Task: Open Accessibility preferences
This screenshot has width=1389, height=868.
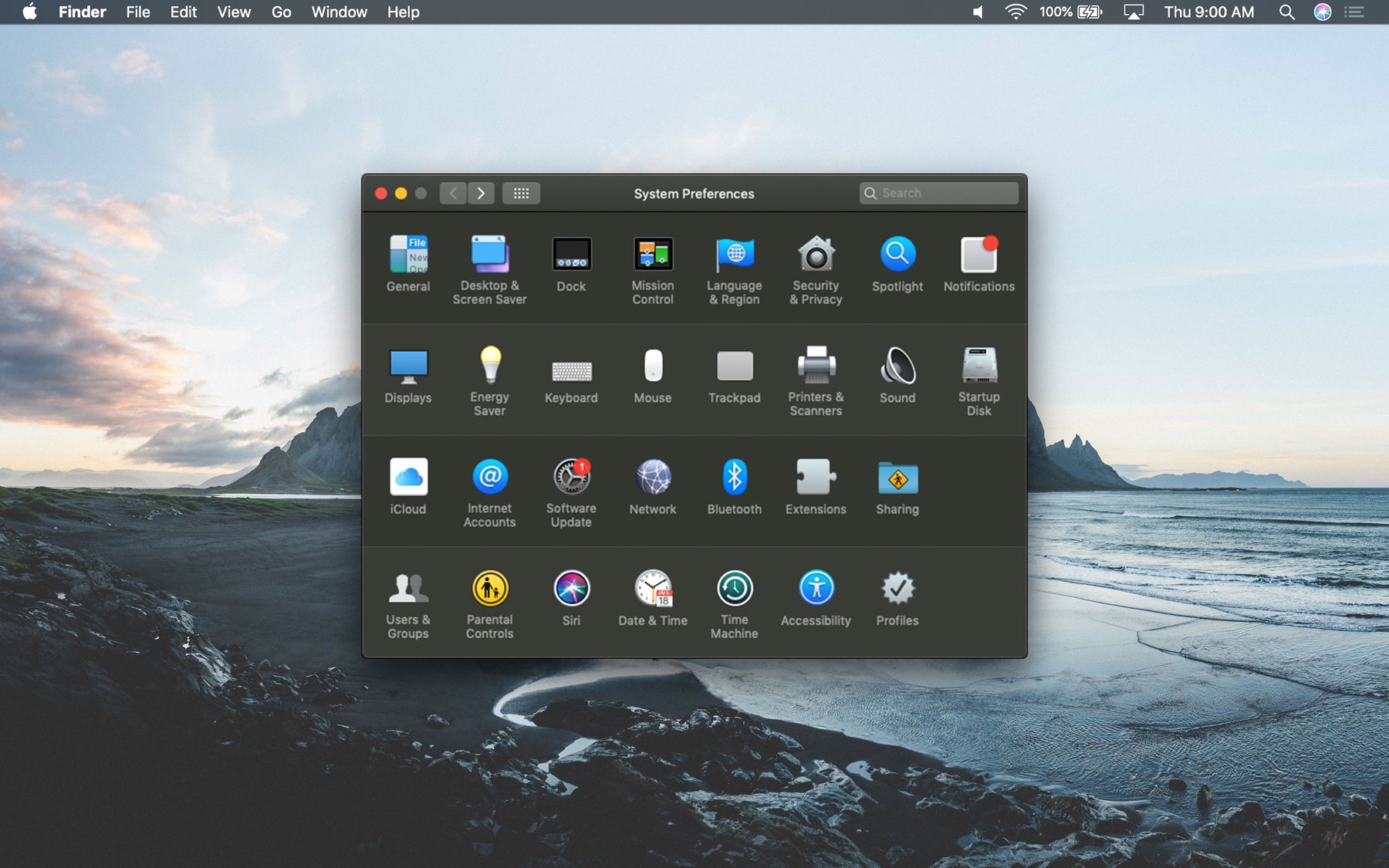Action: [816, 590]
